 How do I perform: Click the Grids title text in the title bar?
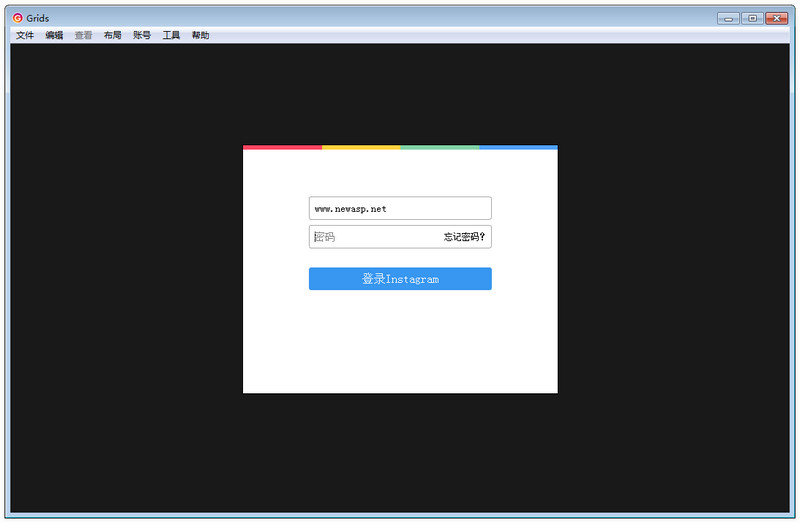tap(38, 18)
